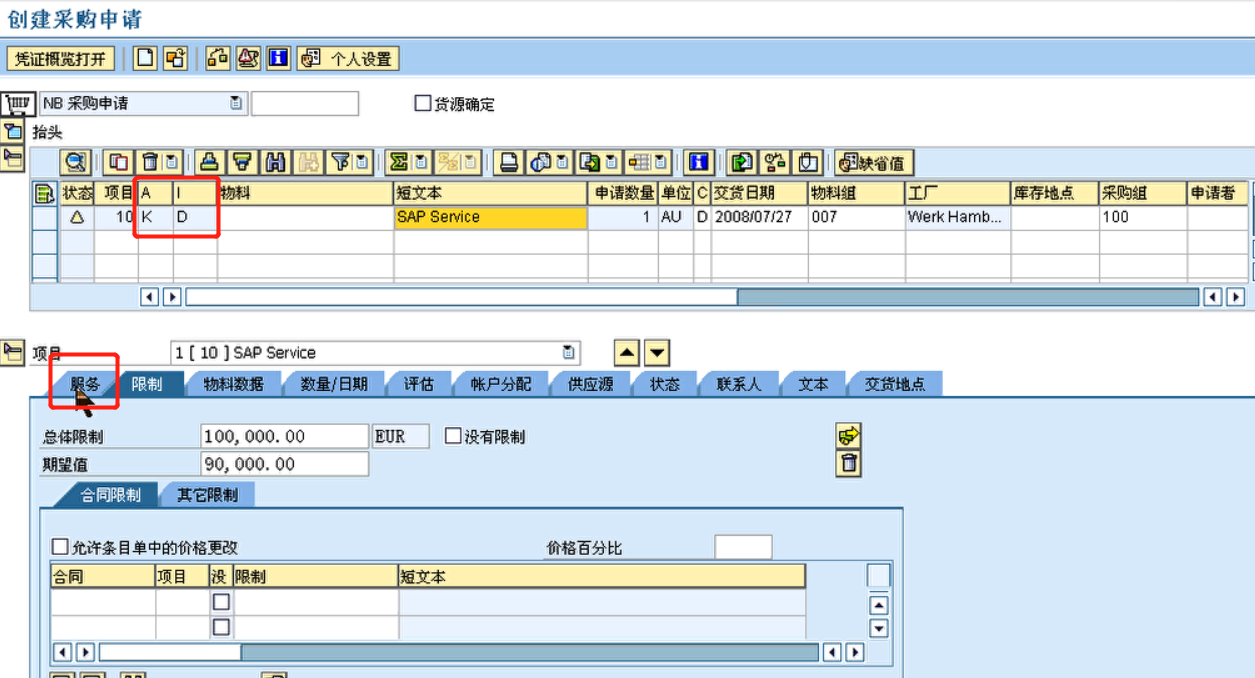The height and width of the screenshot is (678, 1255).
Task: Open the dropdown next to trash icon
Action: [172, 162]
